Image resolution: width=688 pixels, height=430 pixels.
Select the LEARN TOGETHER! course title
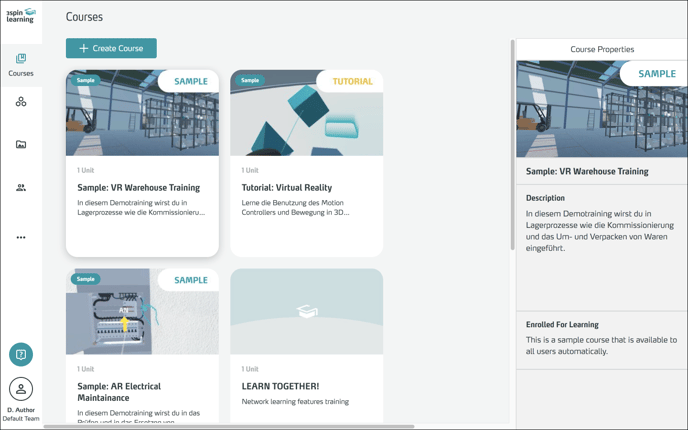(x=281, y=386)
